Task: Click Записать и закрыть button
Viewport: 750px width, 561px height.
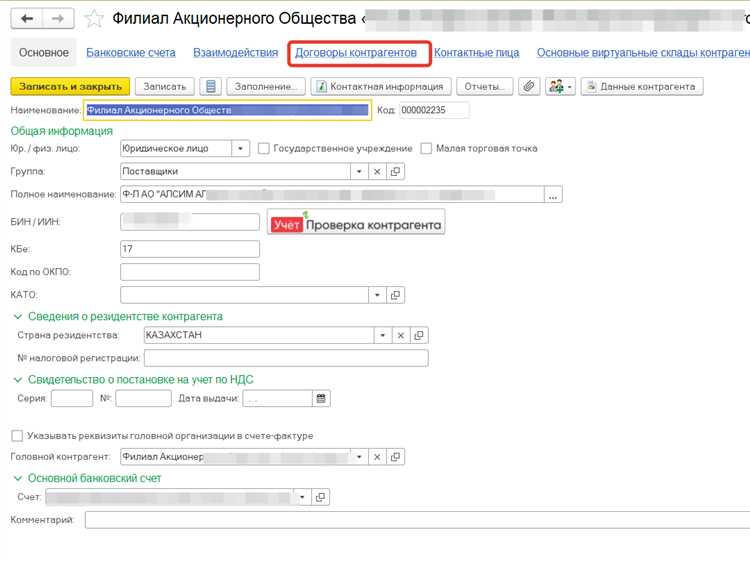Action: tap(70, 87)
